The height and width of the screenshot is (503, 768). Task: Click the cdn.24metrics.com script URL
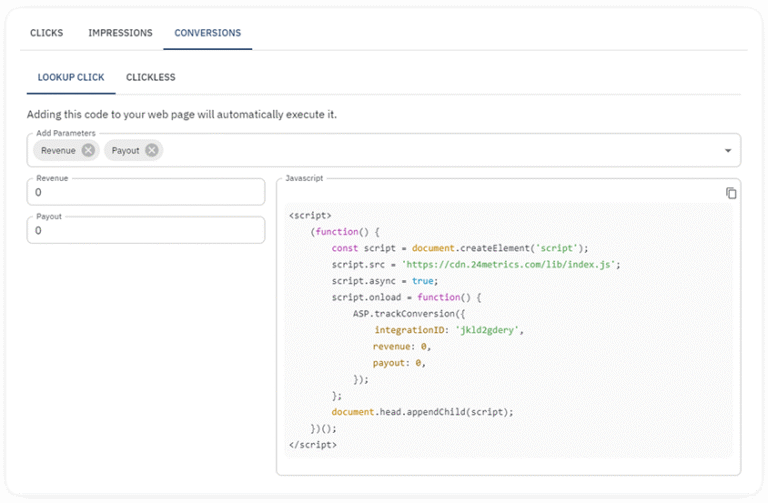tap(508, 264)
